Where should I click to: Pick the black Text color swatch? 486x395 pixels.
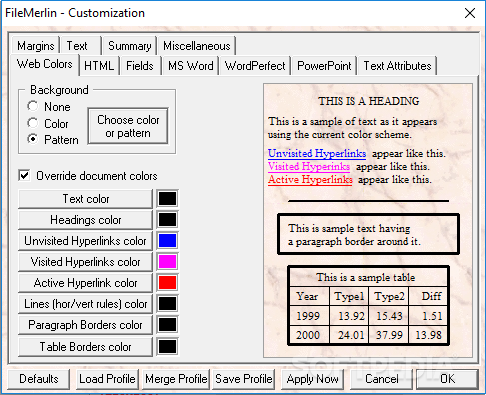click(x=167, y=199)
